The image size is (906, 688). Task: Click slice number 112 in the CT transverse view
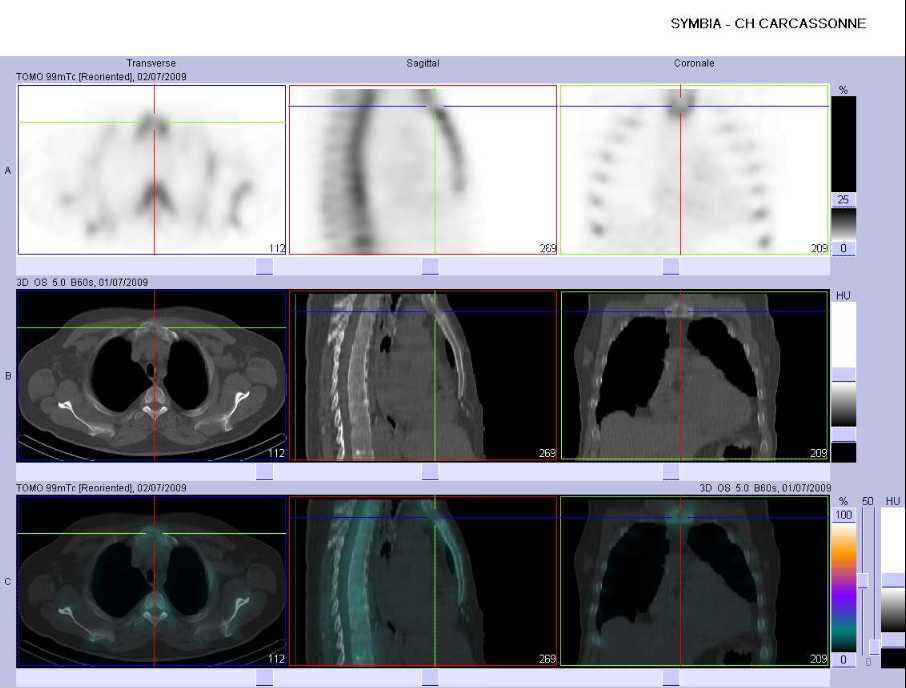pyautogui.click(x=277, y=453)
